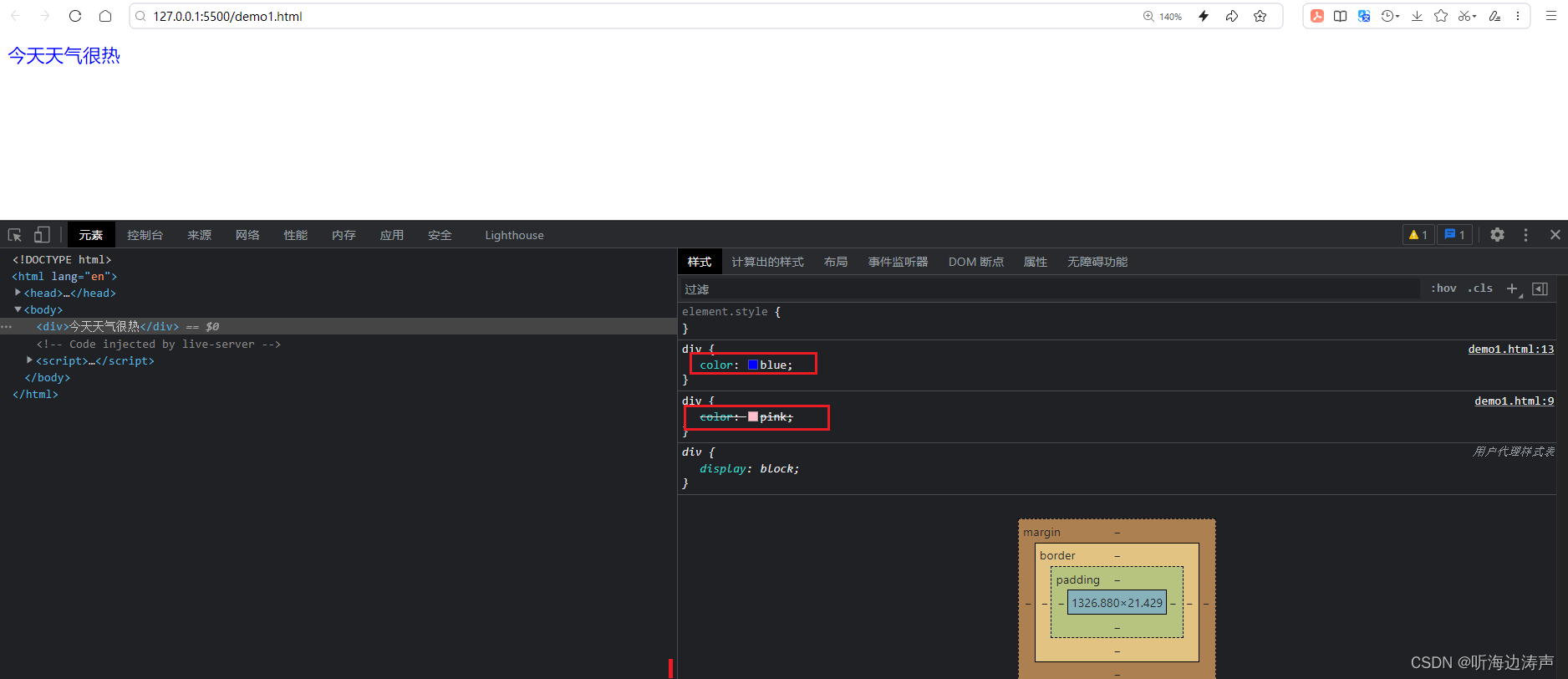
Task: Open the red PDF extension icon
Action: pyautogui.click(x=1317, y=16)
